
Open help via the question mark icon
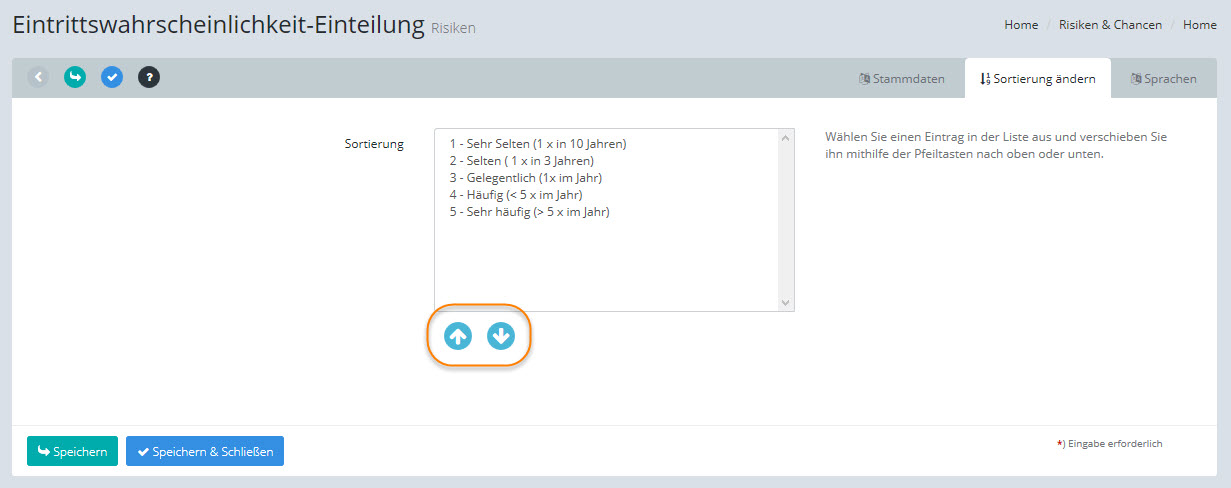click(149, 77)
